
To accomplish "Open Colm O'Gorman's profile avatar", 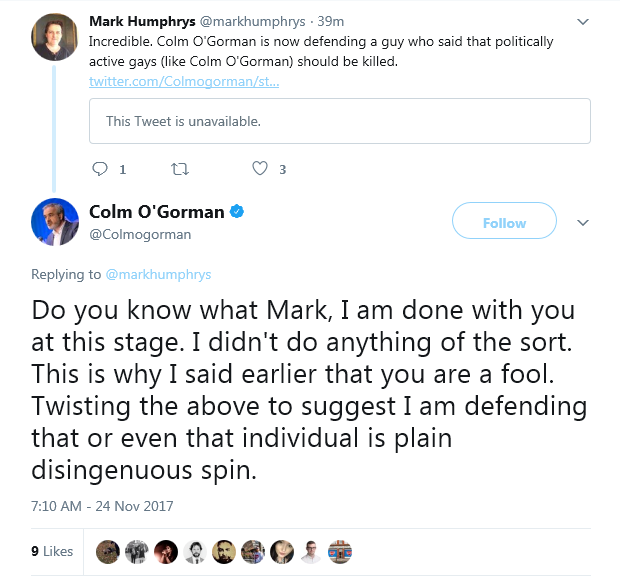I will 55,221.
